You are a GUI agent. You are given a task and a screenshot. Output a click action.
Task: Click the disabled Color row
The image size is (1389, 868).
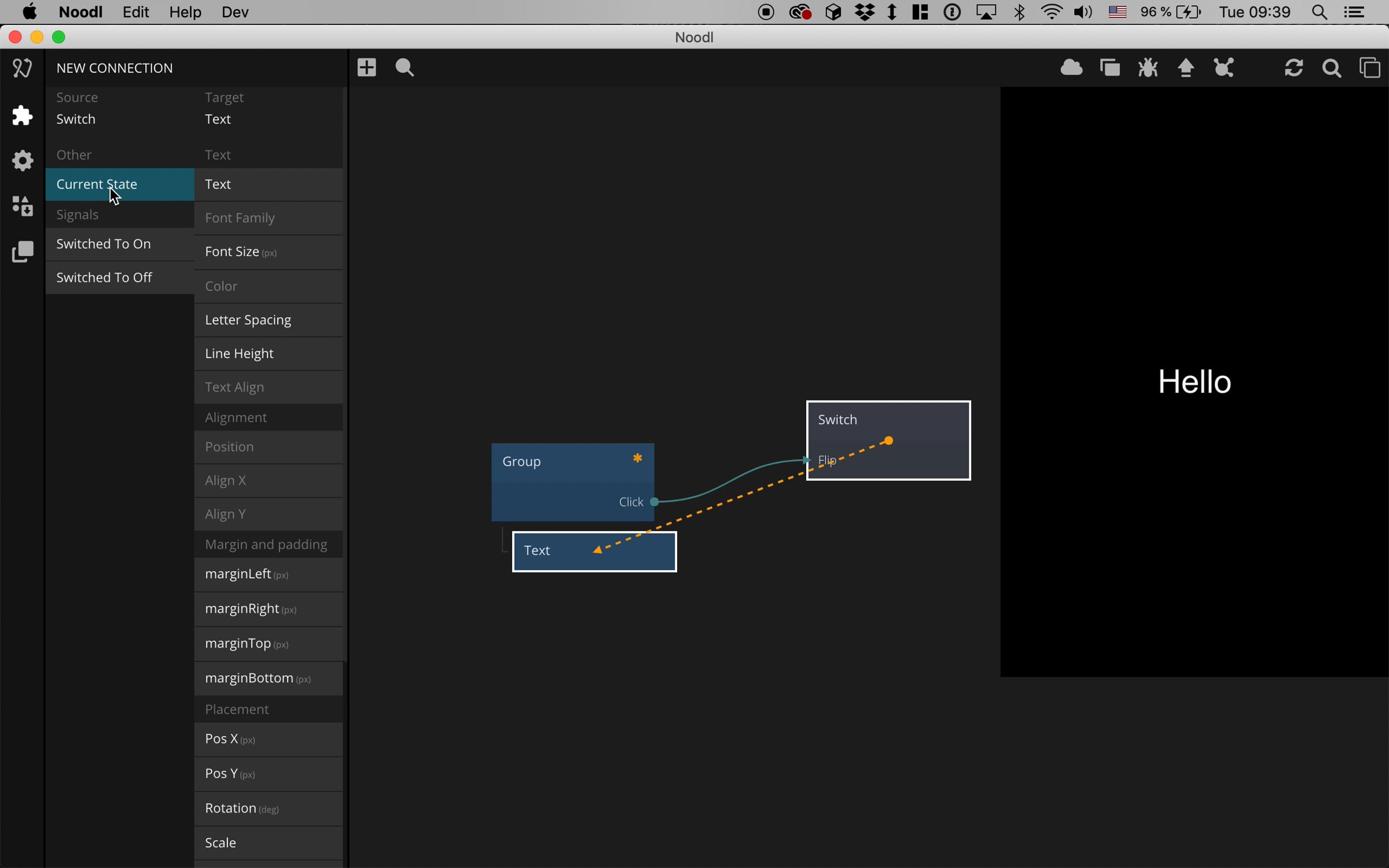pos(269,286)
